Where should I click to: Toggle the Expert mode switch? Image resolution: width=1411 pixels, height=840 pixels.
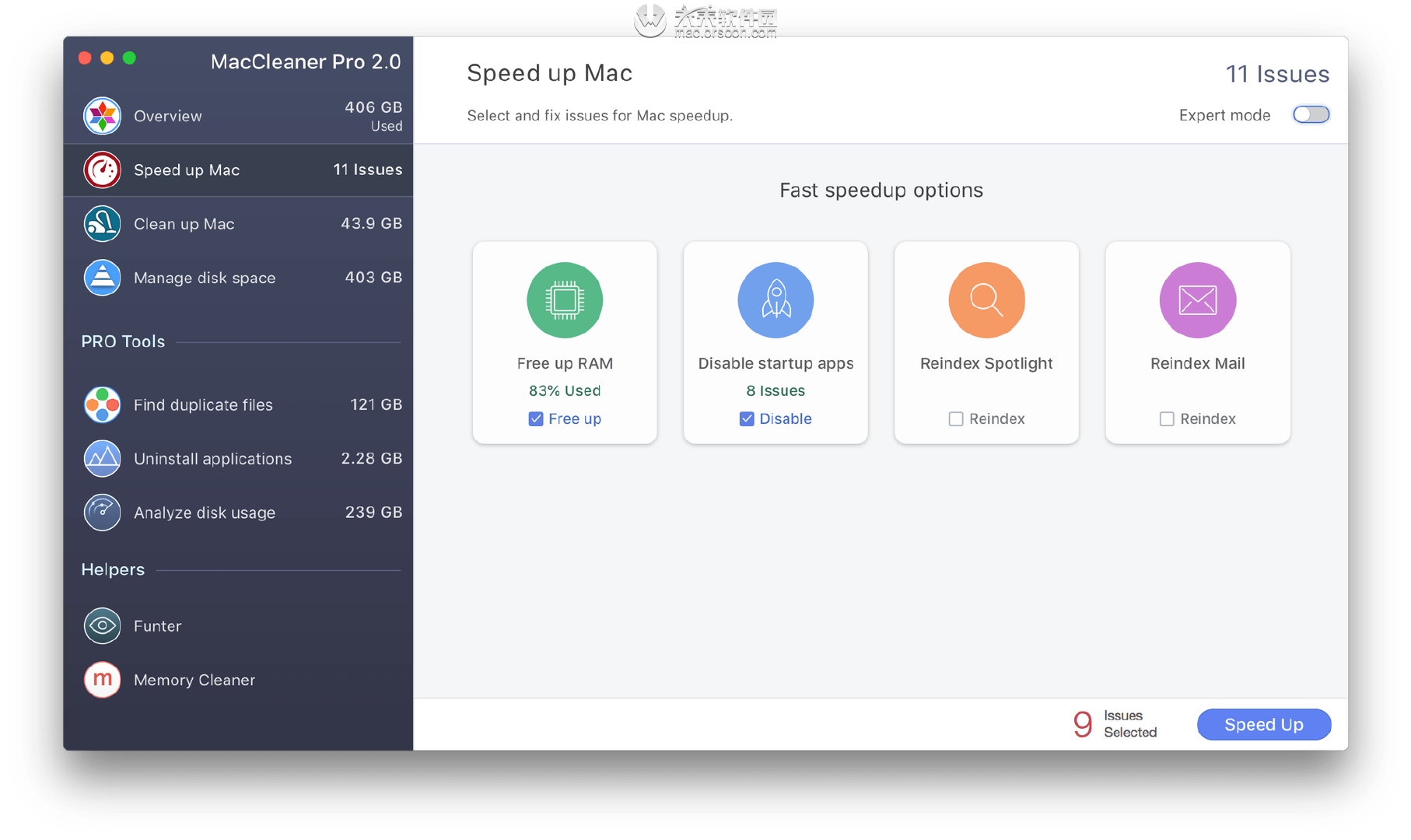1311,115
